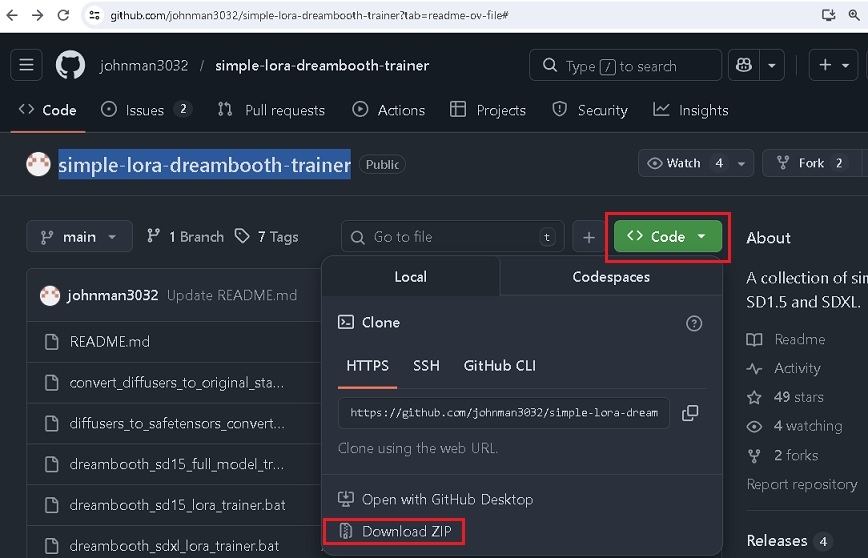This screenshot has height=558, width=868.
Task: Click the Go to file search field
Action: click(450, 237)
